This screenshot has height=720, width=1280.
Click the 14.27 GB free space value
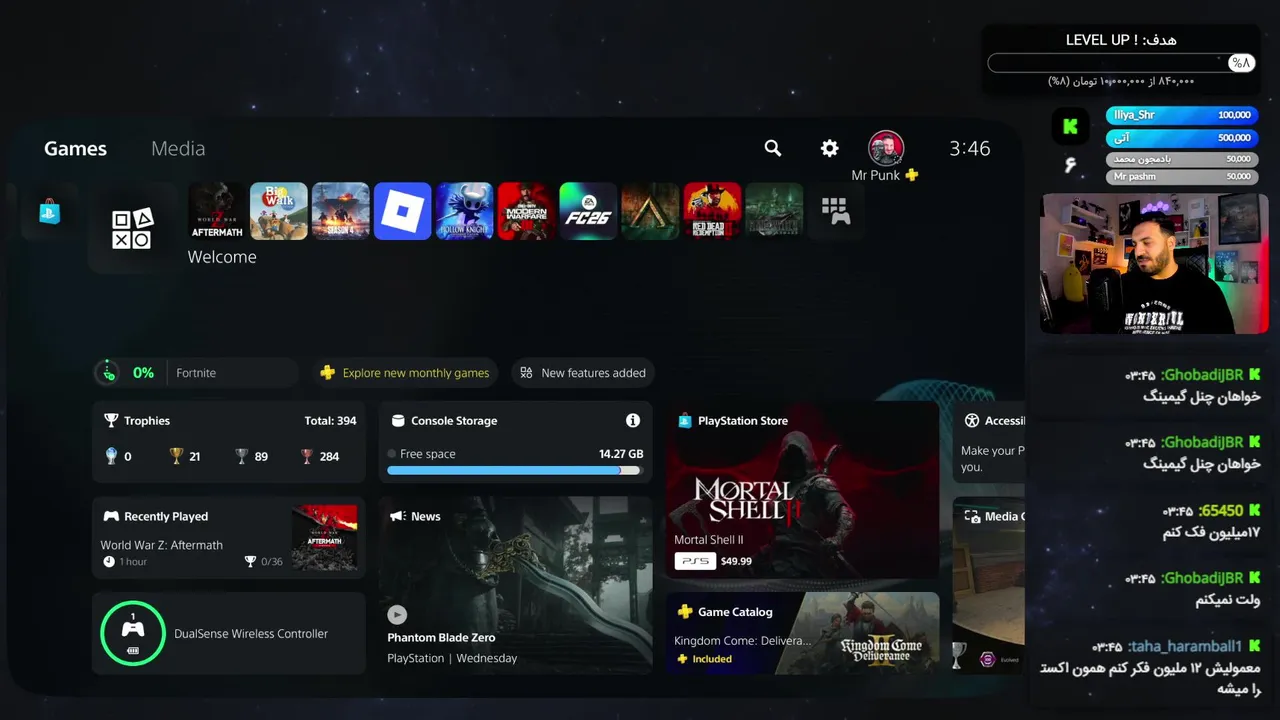click(621, 454)
